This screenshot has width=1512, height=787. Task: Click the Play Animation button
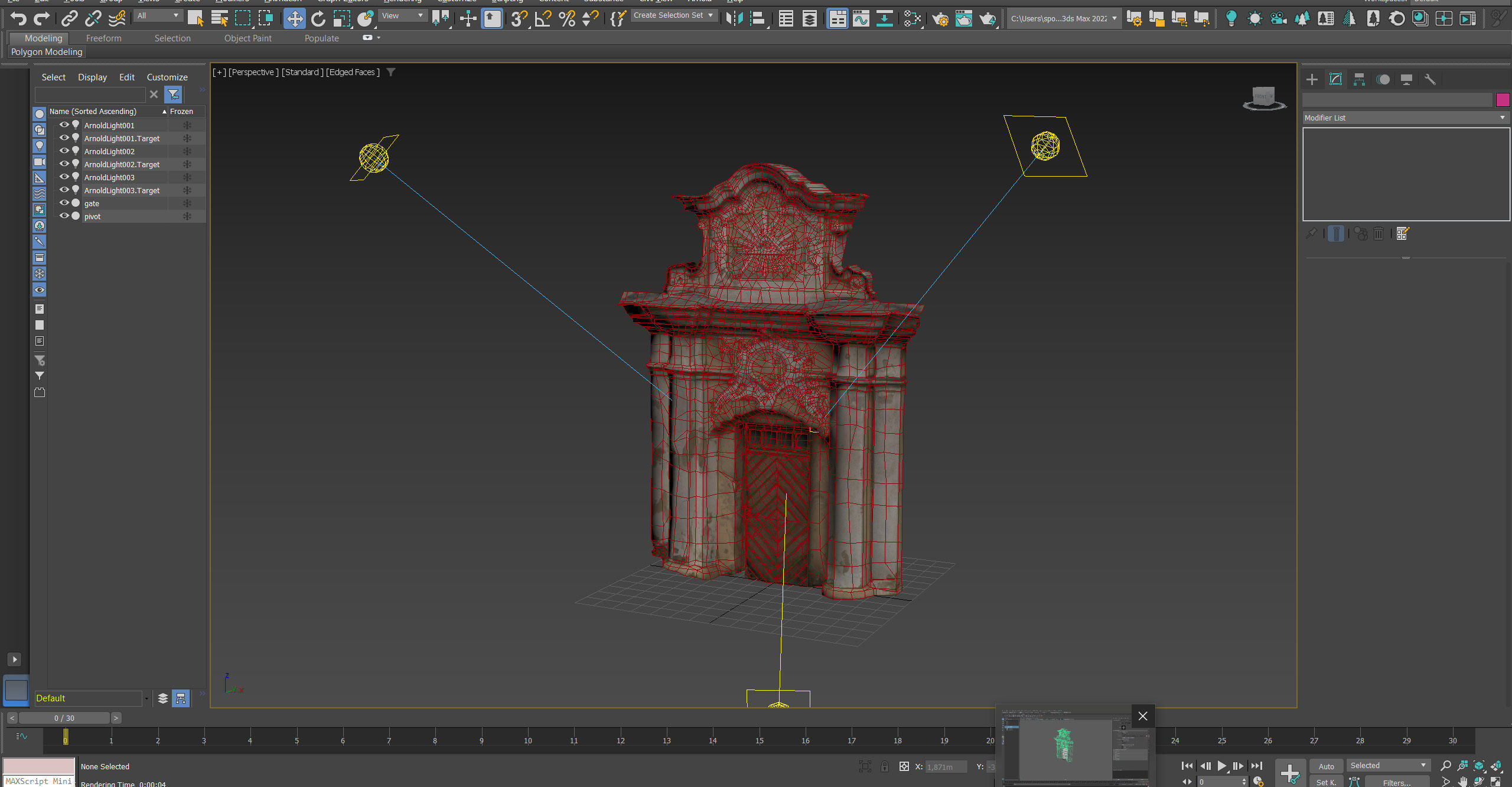click(1221, 766)
